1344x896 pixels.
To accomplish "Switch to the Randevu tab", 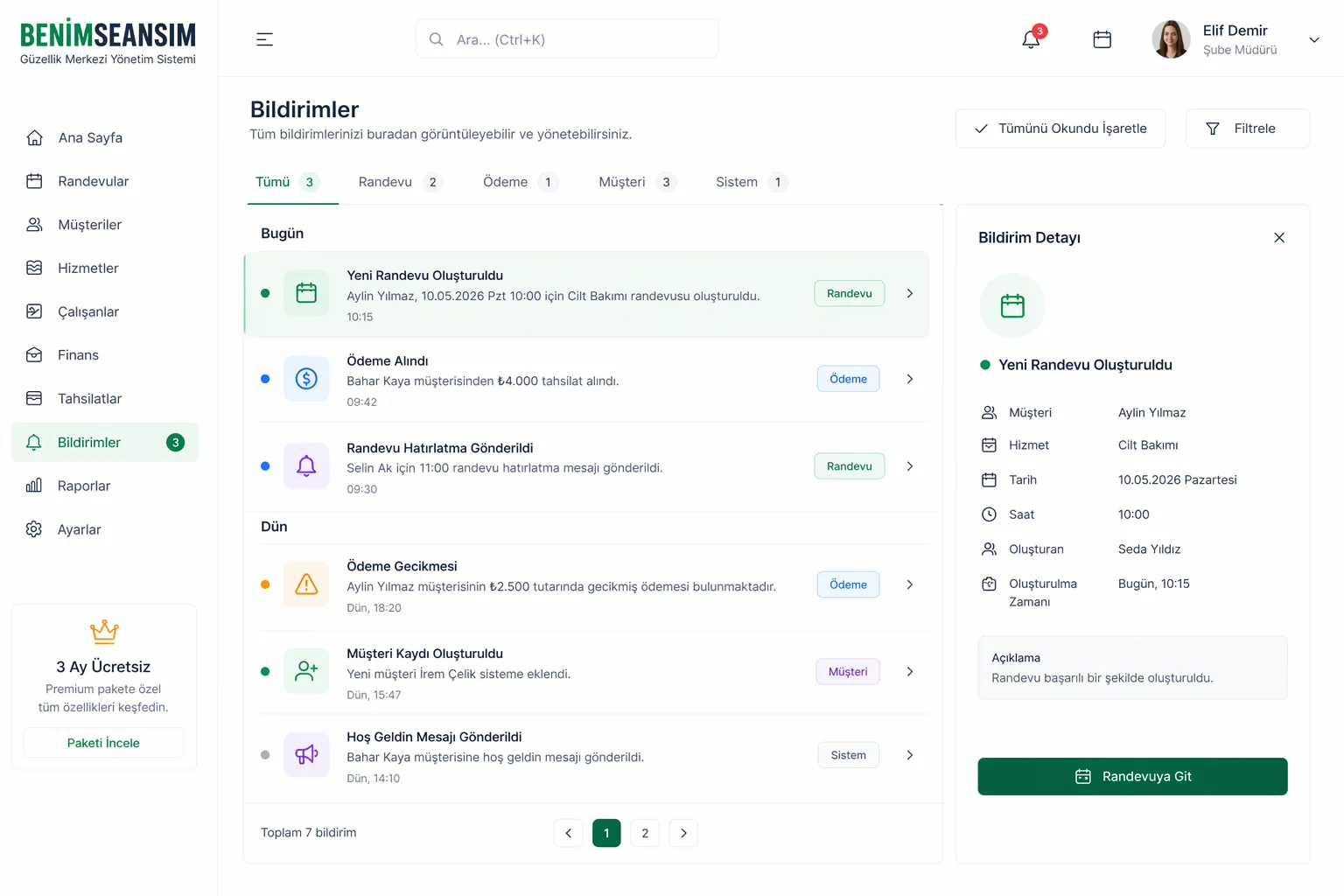I will 401,182.
